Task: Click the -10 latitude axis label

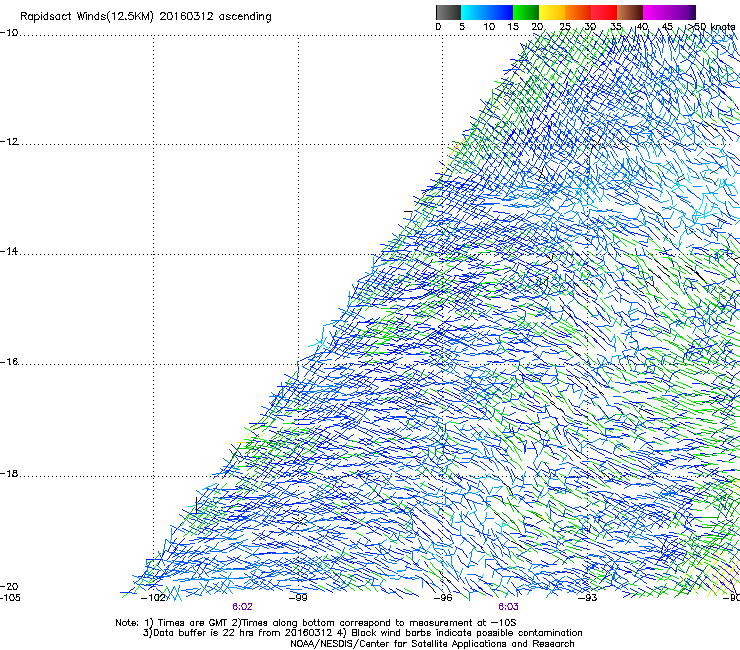Action: 9,33
